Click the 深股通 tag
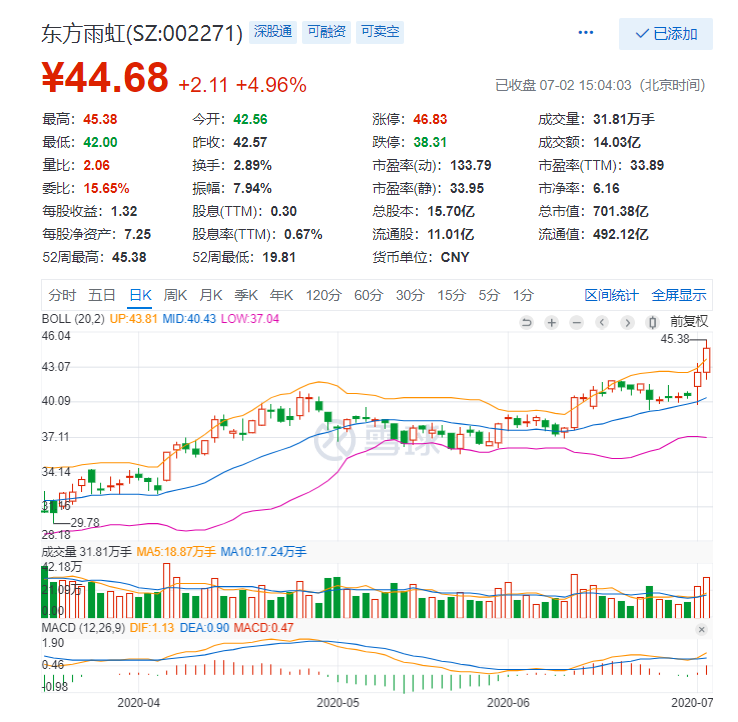738x722 pixels. click(273, 32)
